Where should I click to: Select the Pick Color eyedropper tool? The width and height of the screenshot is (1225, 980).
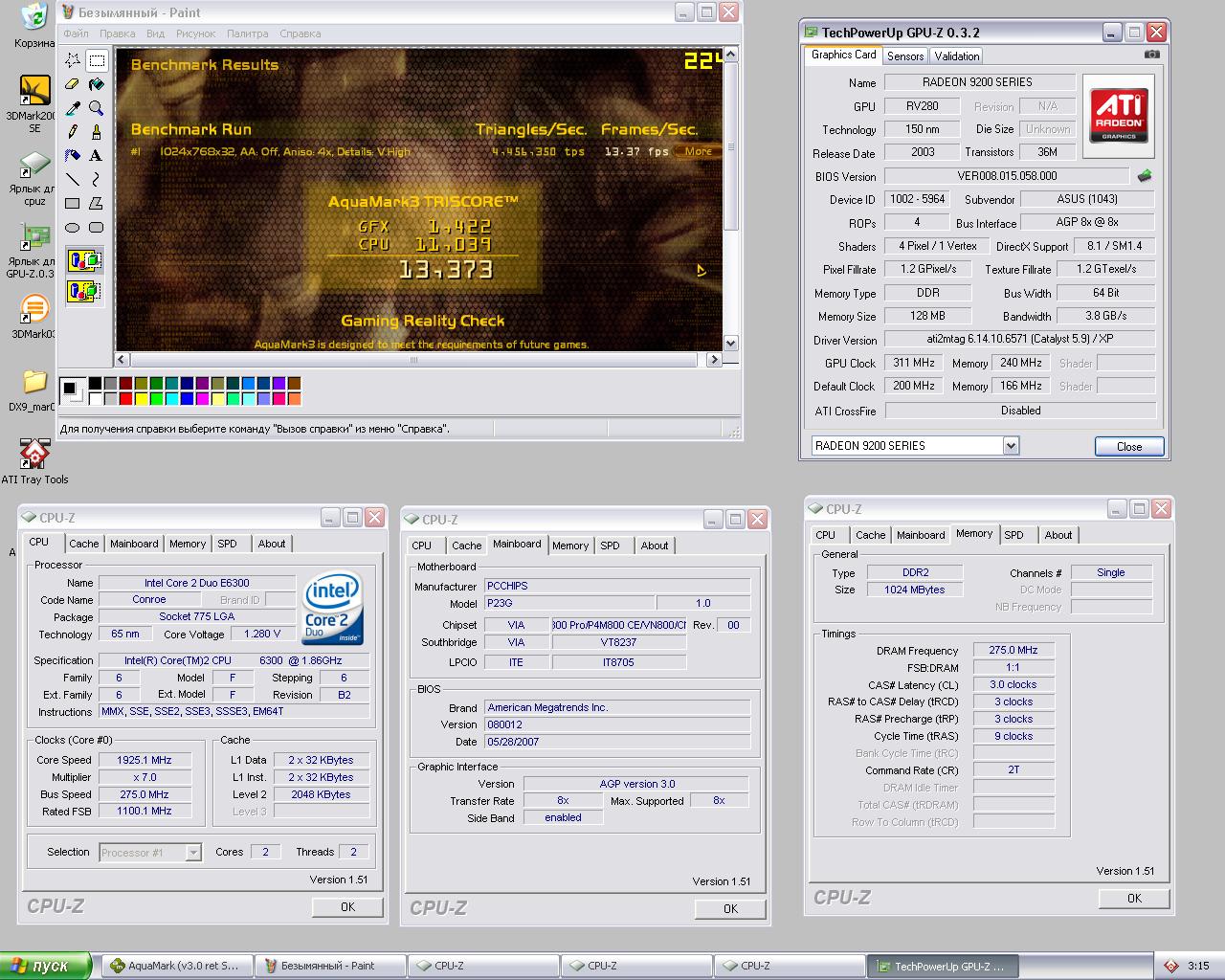pyautogui.click(x=73, y=108)
